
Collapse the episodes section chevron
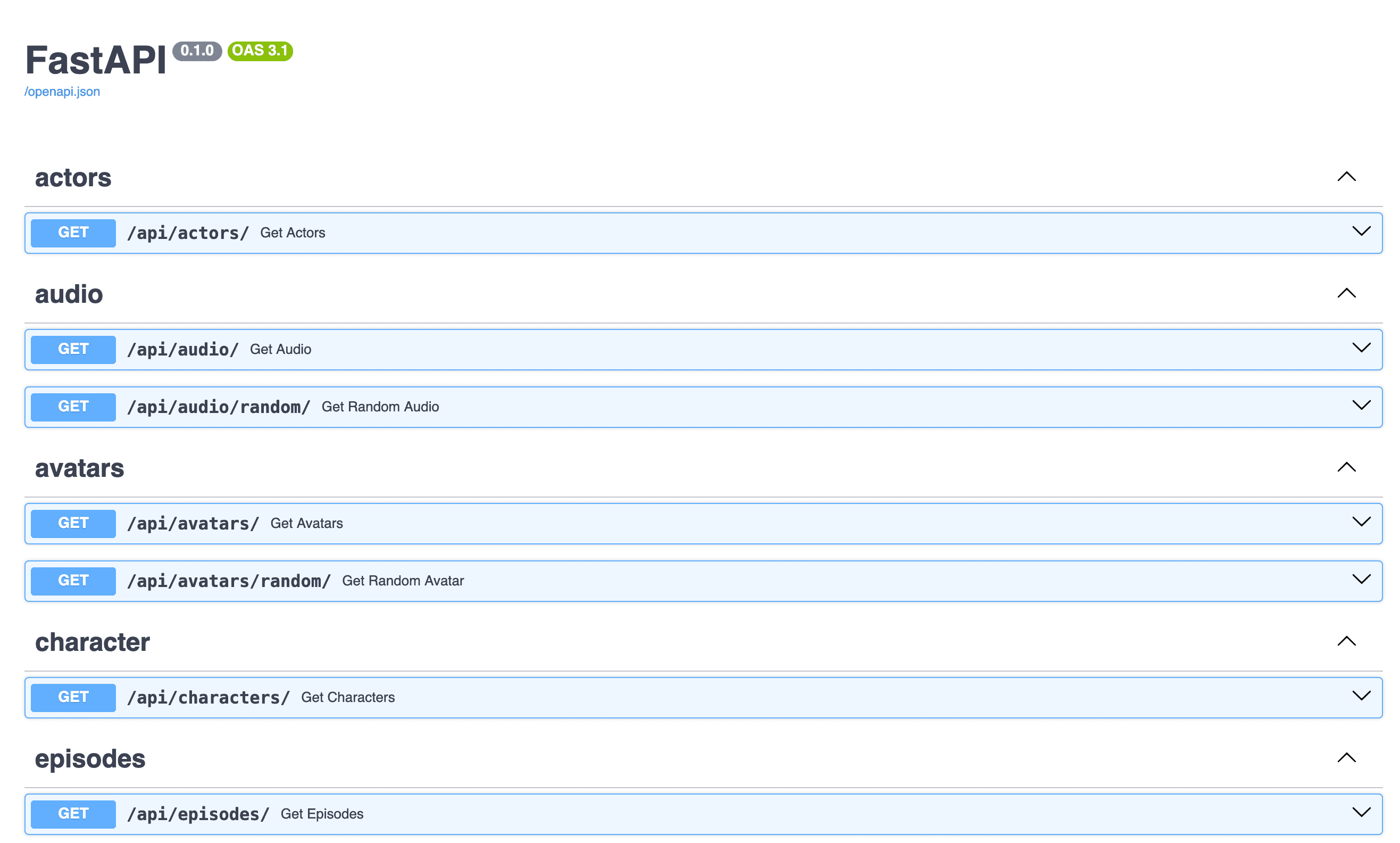pyautogui.click(x=1346, y=758)
